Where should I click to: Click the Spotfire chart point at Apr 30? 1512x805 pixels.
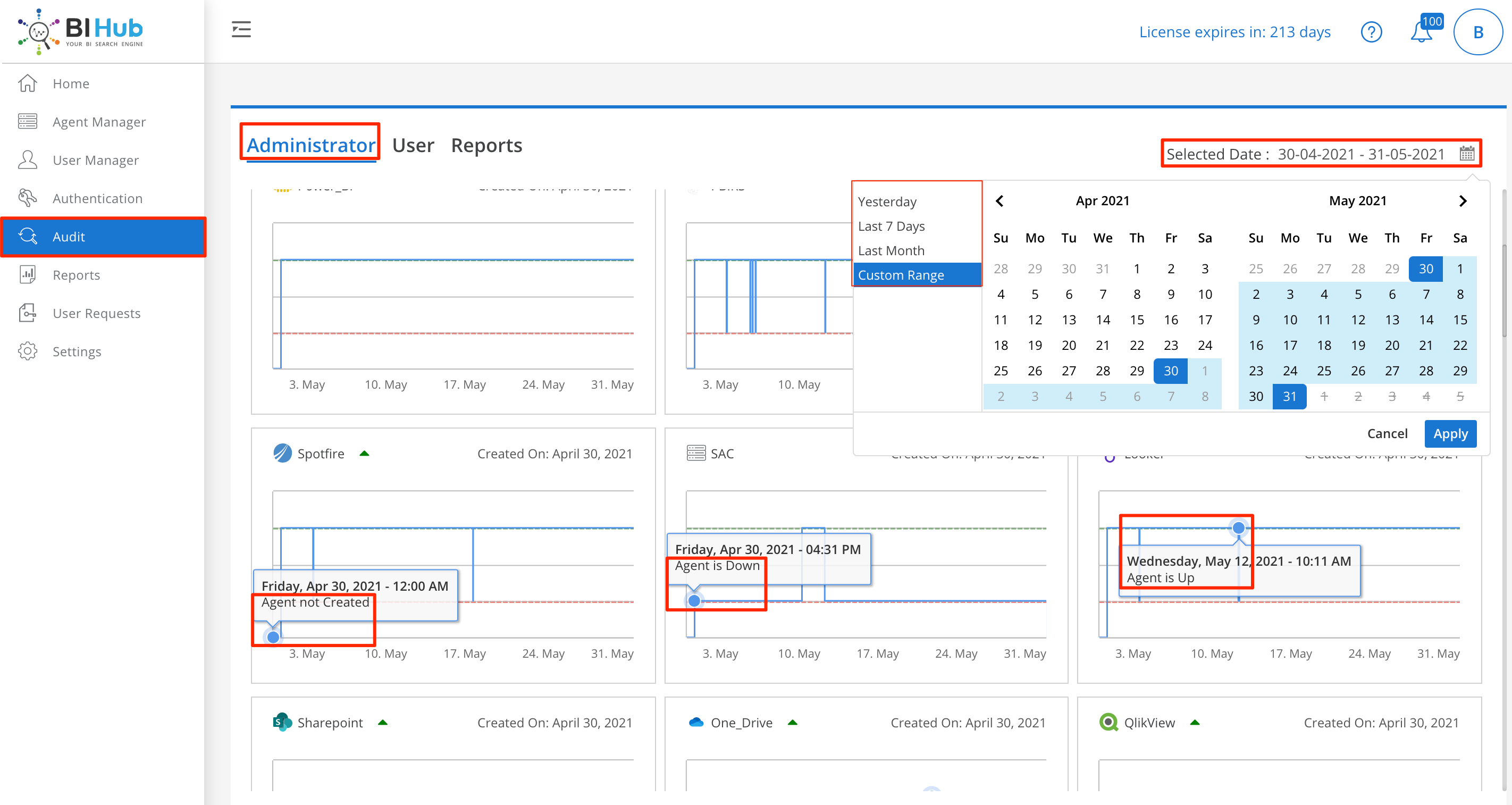coord(273,636)
